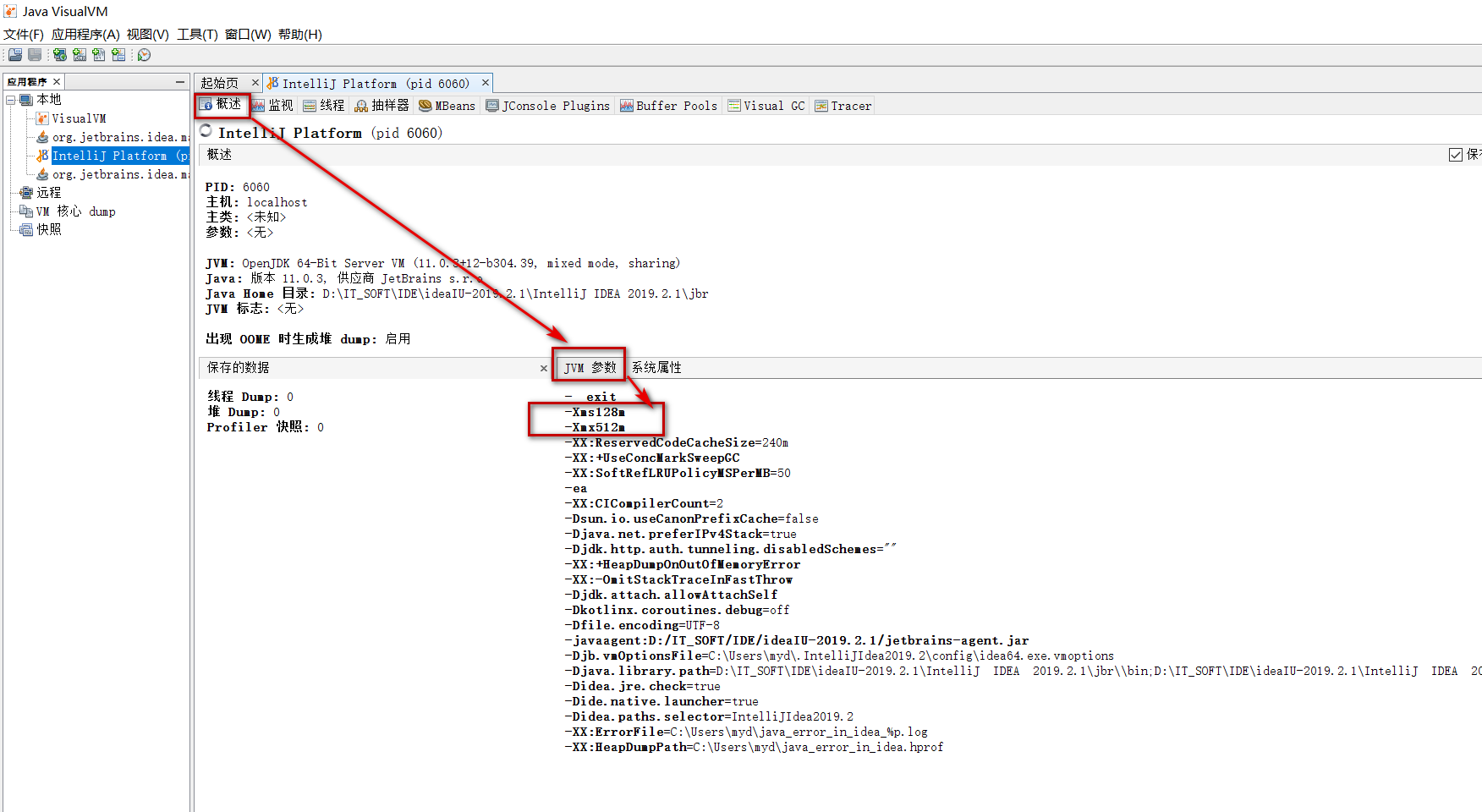
Task: Click the computer icon beside 本地
Action: click(26, 100)
